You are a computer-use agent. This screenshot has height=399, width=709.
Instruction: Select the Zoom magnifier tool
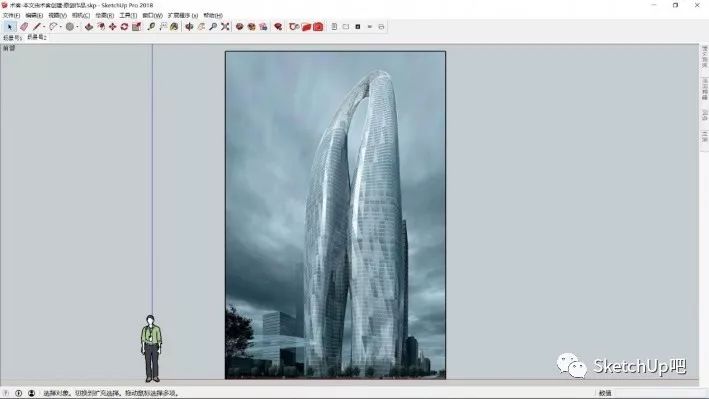(x=213, y=27)
